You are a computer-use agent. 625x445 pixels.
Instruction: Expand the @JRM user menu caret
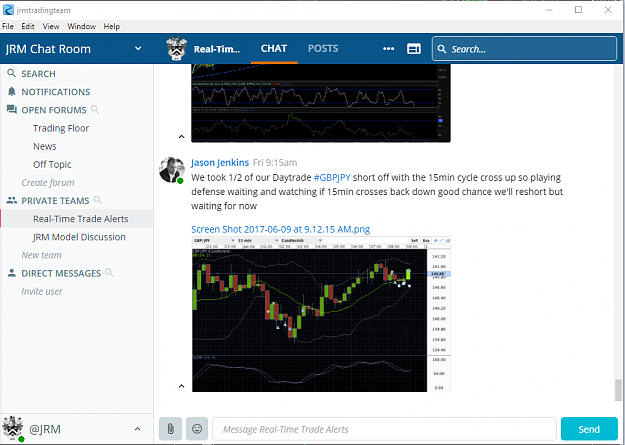[138, 429]
